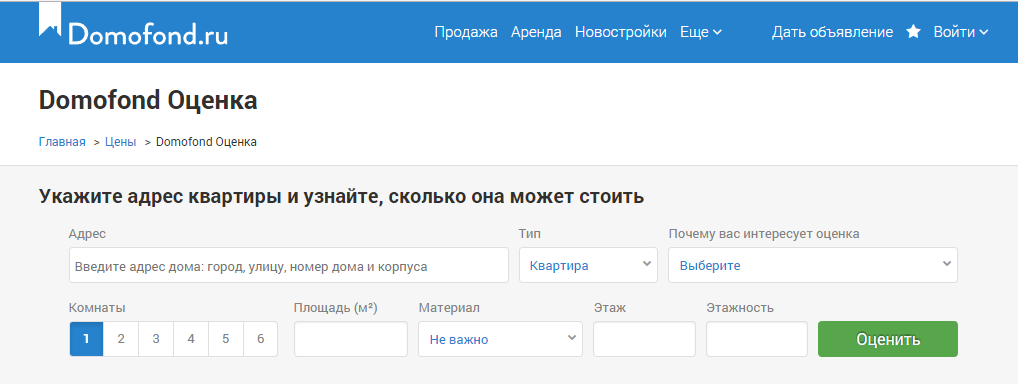Select 1 room option

point(86,339)
